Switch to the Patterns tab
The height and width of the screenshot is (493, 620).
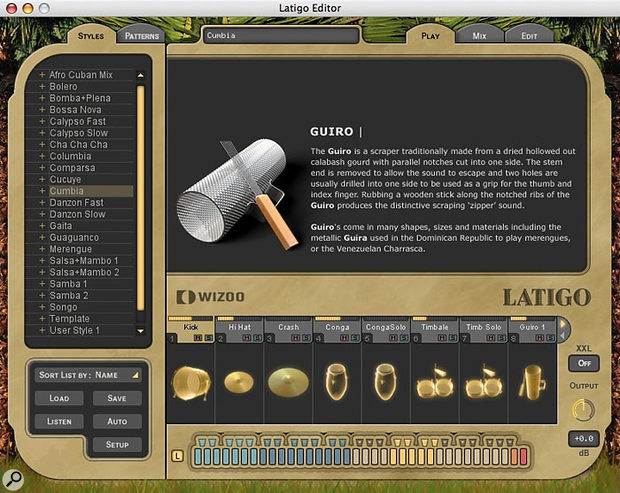142,36
